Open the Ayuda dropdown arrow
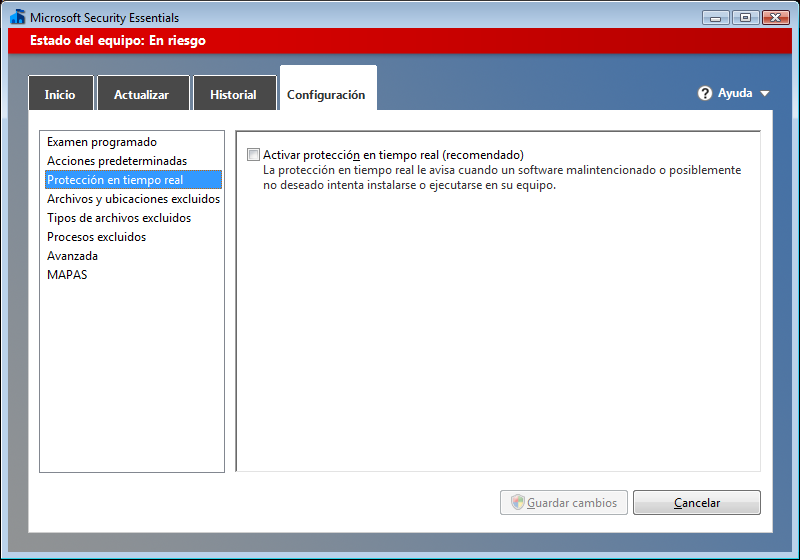800x560 pixels. pyautogui.click(x=764, y=94)
